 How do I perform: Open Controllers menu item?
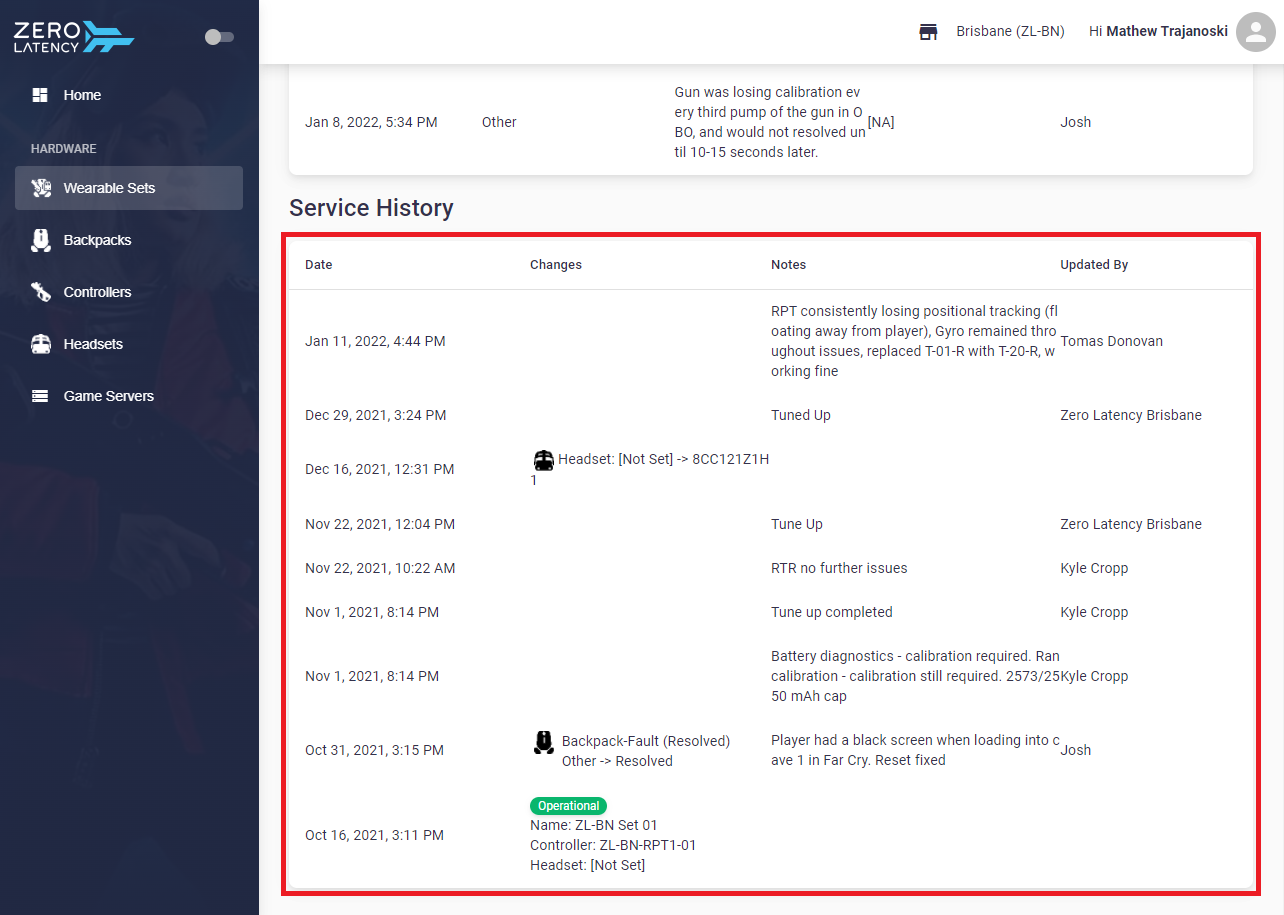point(129,292)
